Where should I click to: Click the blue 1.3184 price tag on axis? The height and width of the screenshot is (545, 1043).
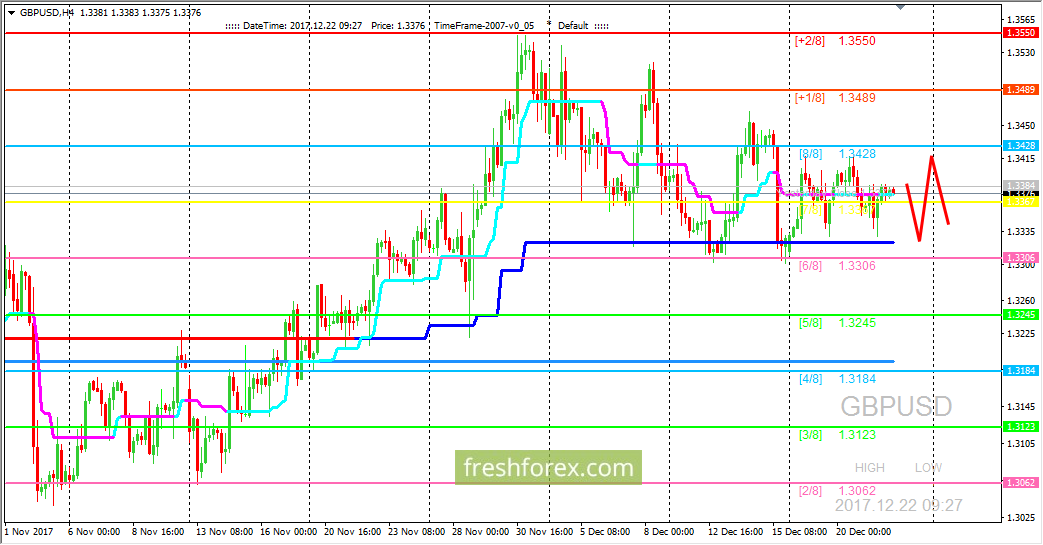(x=1020, y=371)
